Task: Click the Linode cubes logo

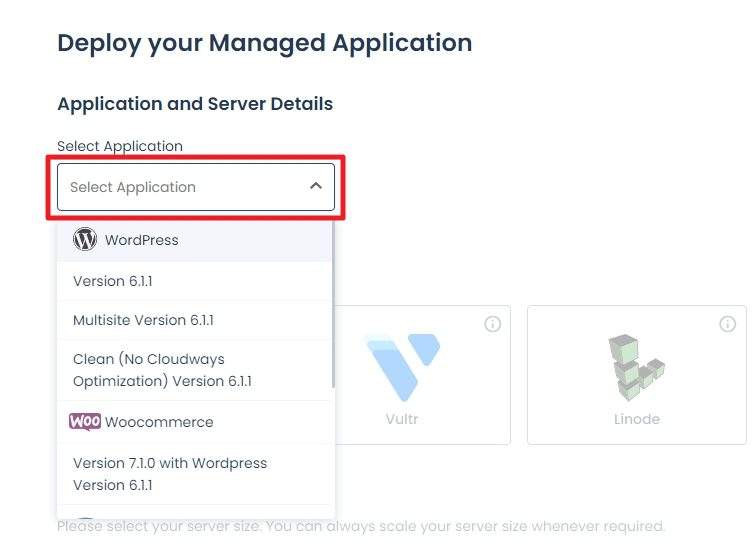Action: (637, 367)
